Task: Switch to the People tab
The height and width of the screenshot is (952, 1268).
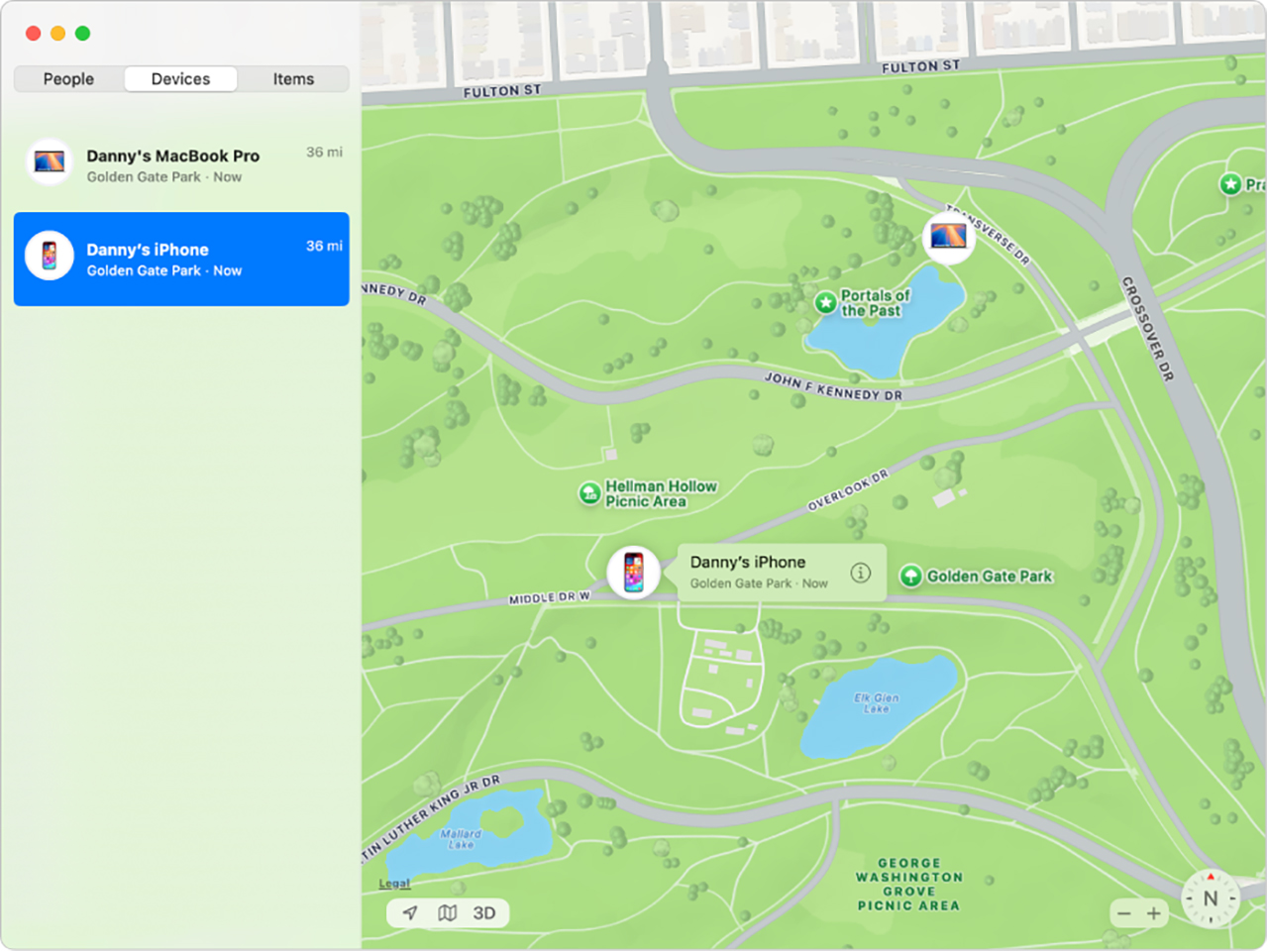Action: pyautogui.click(x=67, y=78)
